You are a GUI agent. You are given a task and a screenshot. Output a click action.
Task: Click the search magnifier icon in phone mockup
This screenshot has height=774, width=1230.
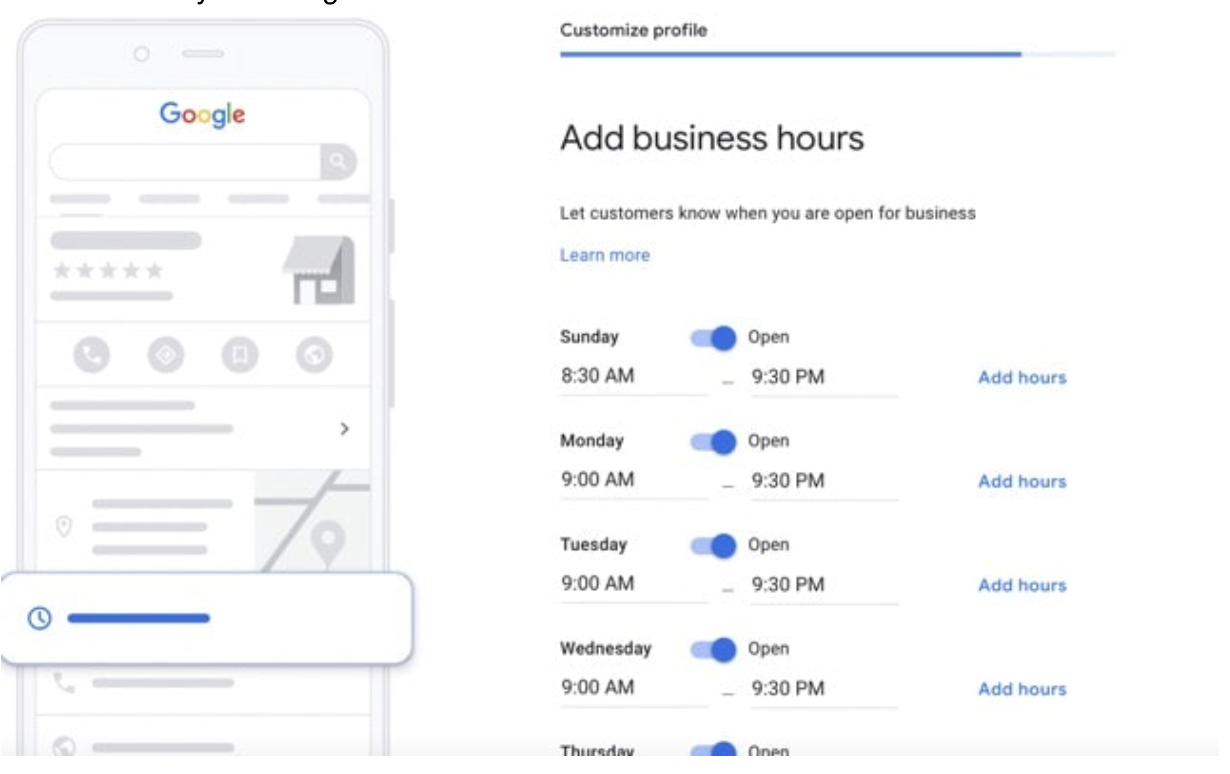pyautogui.click(x=339, y=161)
